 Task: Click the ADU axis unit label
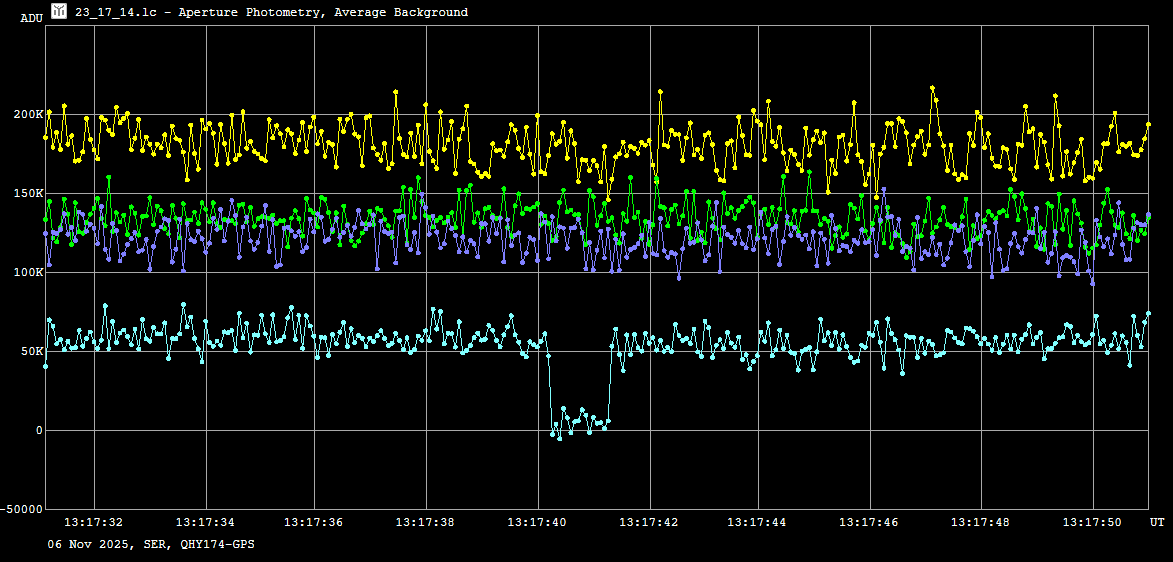tap(31, 18)
